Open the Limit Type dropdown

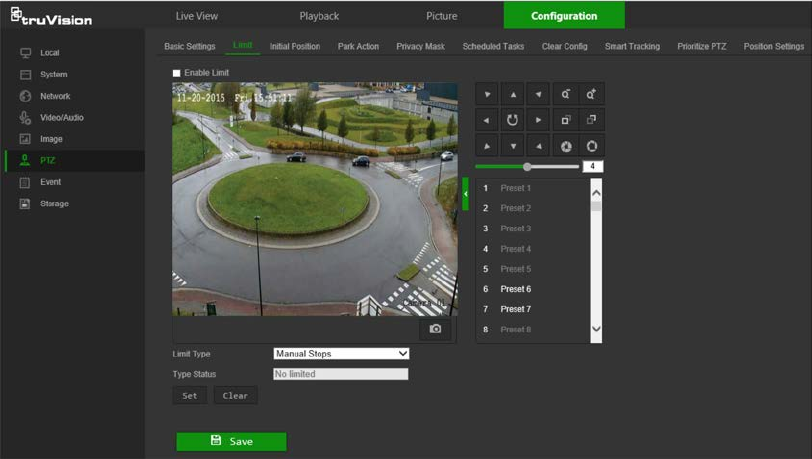click(x=341, y=354)
